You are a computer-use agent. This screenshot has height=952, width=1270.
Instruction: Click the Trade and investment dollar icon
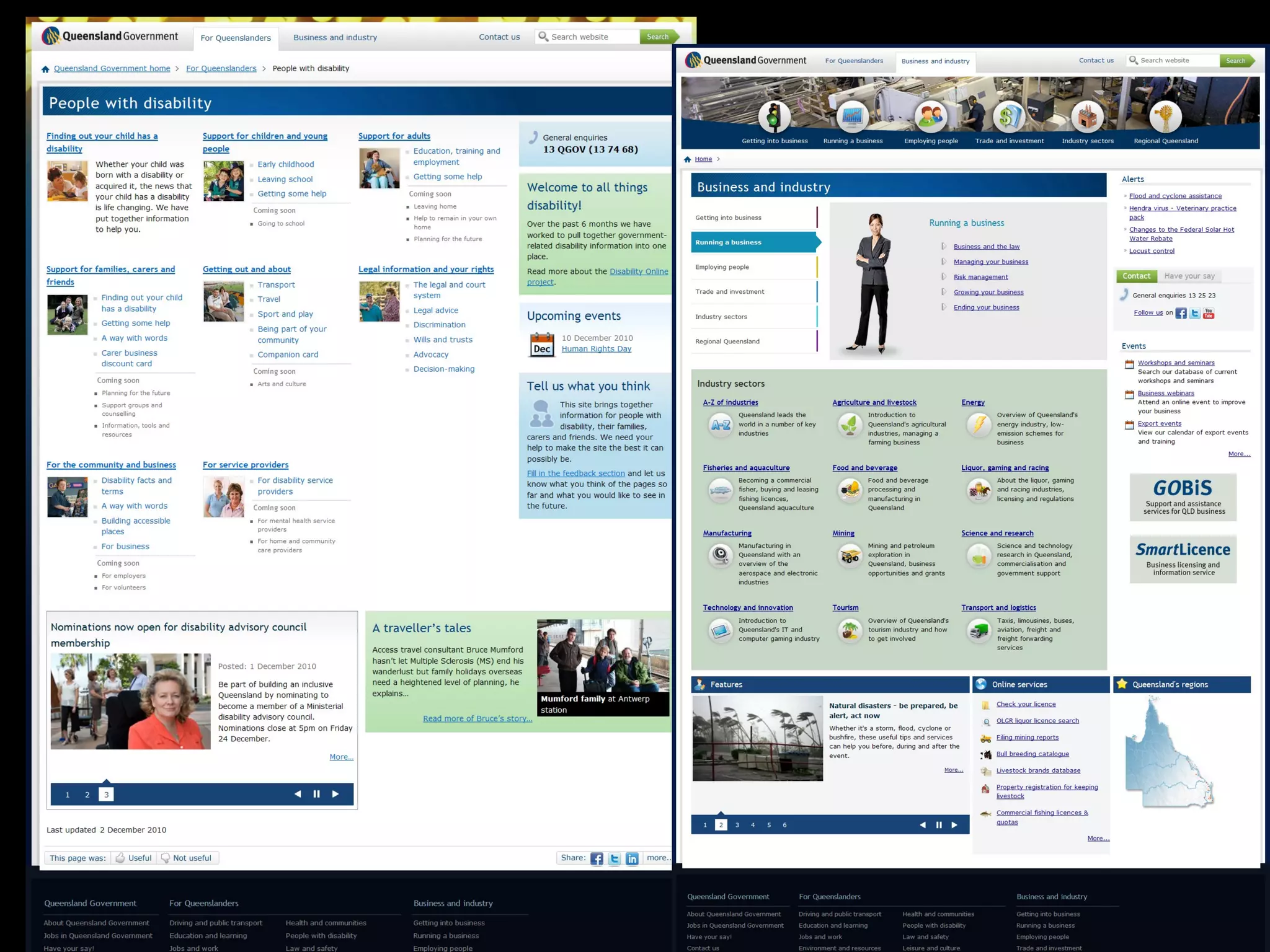coord(1009,116)
